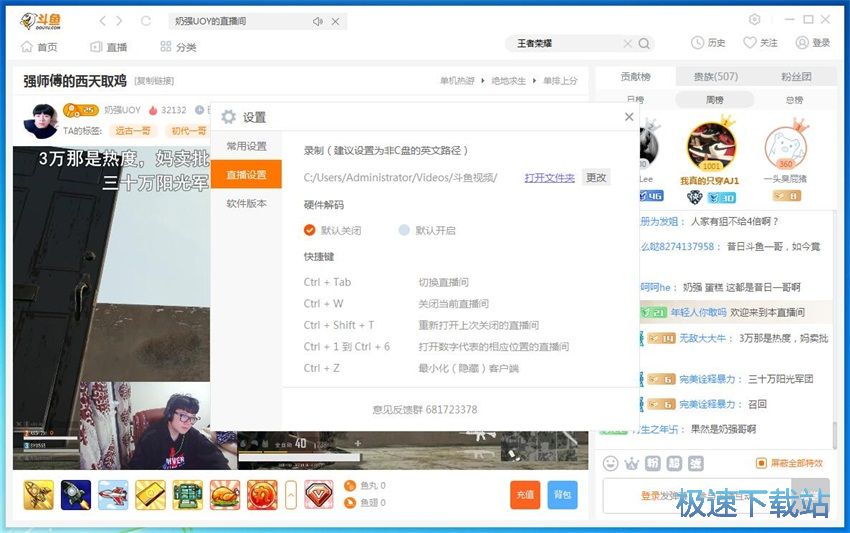The height and width of the screenshot is (533, 850).
Task: Click username 无敌大大牛 in chat
Action: (x=702, y=338)
